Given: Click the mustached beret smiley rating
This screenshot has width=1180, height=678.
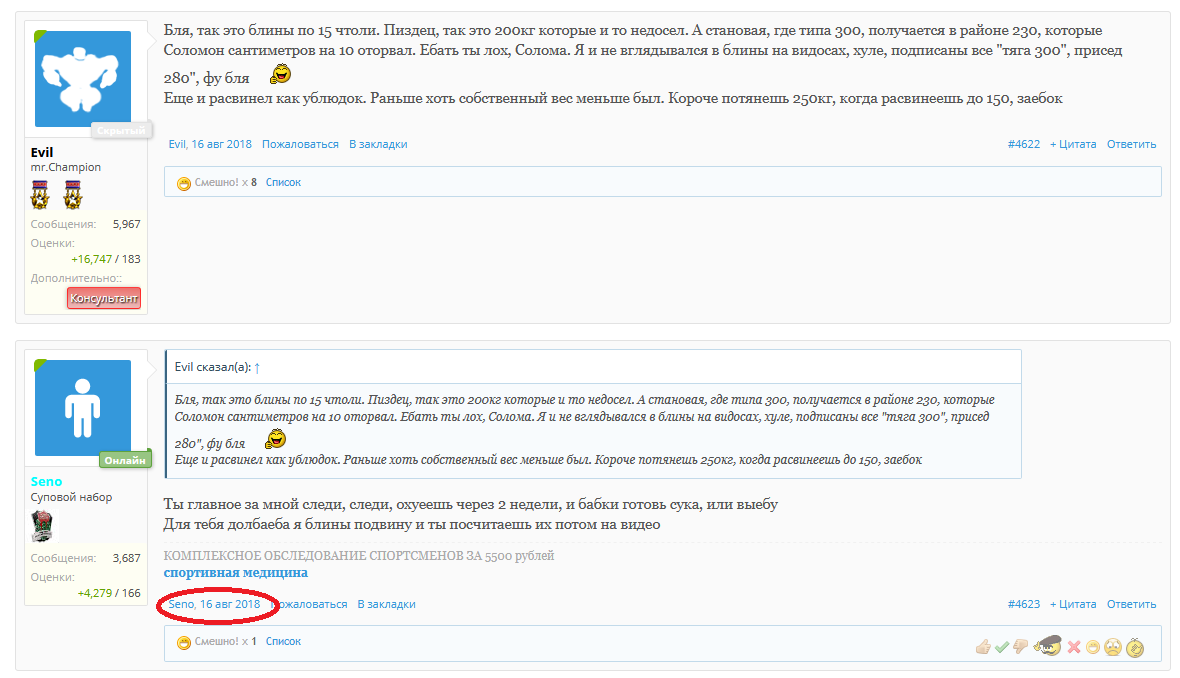Looking at the screenshot, I should pyautogui.click(x=1047, y=646).
